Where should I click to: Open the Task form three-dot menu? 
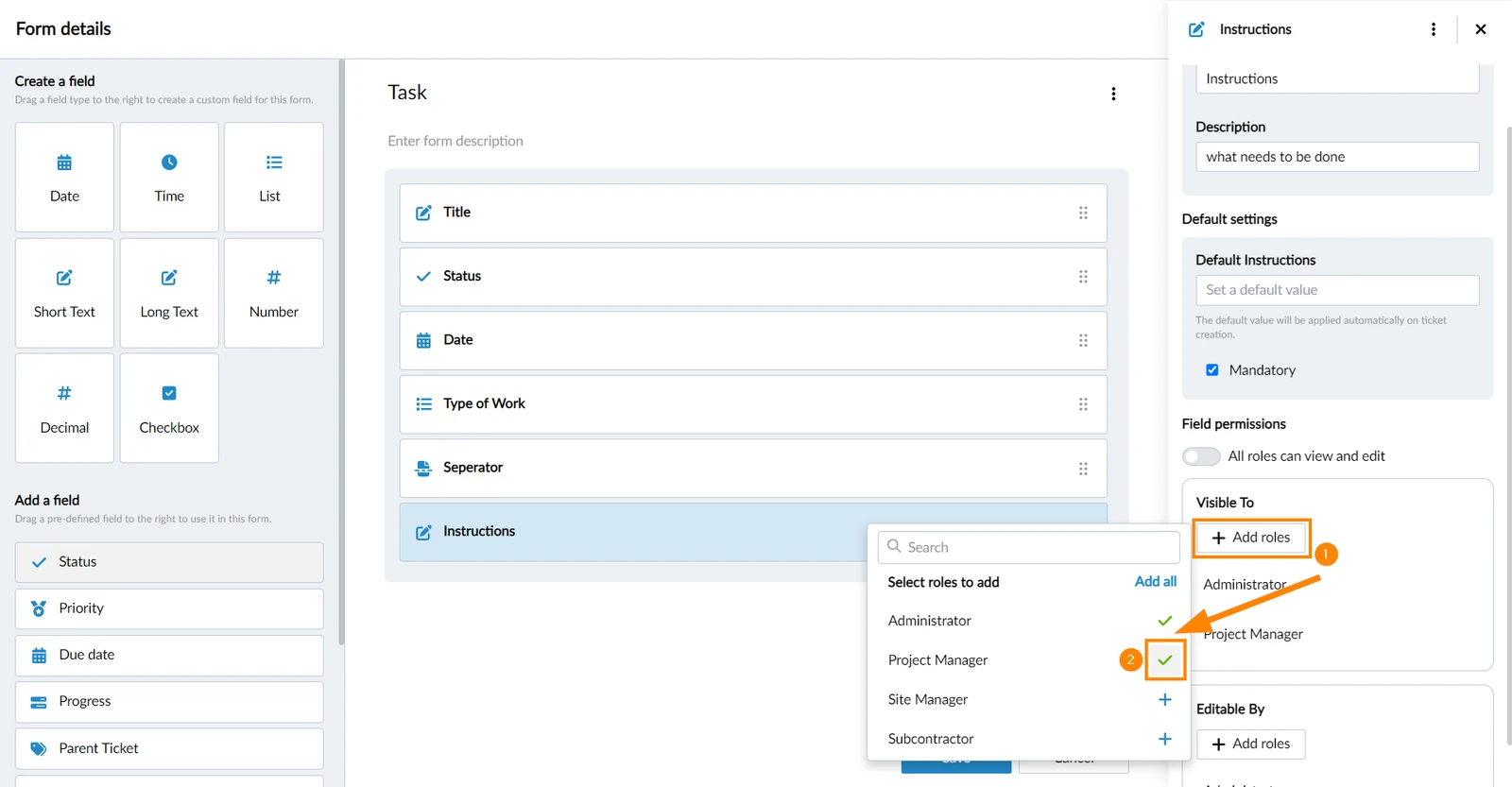tap(1113, 94)
